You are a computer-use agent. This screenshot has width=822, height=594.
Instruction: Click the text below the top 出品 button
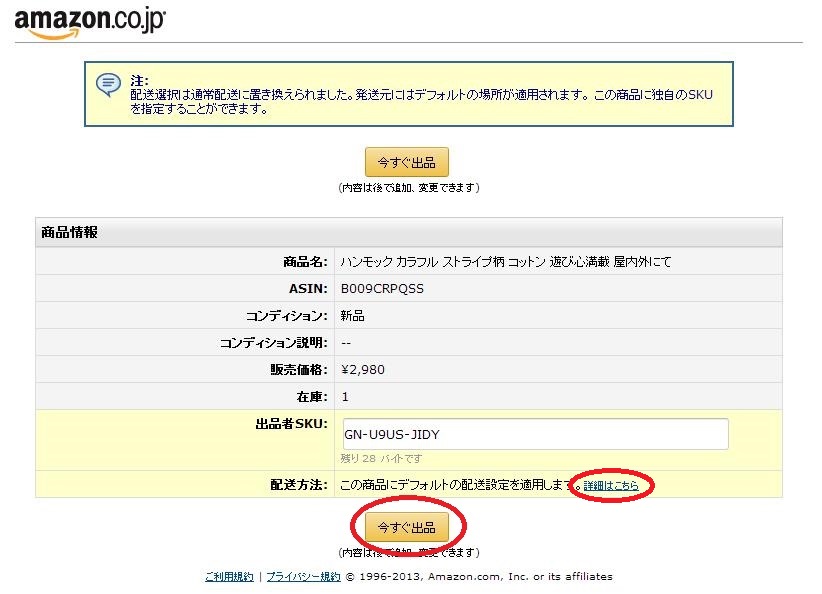tap(407, 186)
